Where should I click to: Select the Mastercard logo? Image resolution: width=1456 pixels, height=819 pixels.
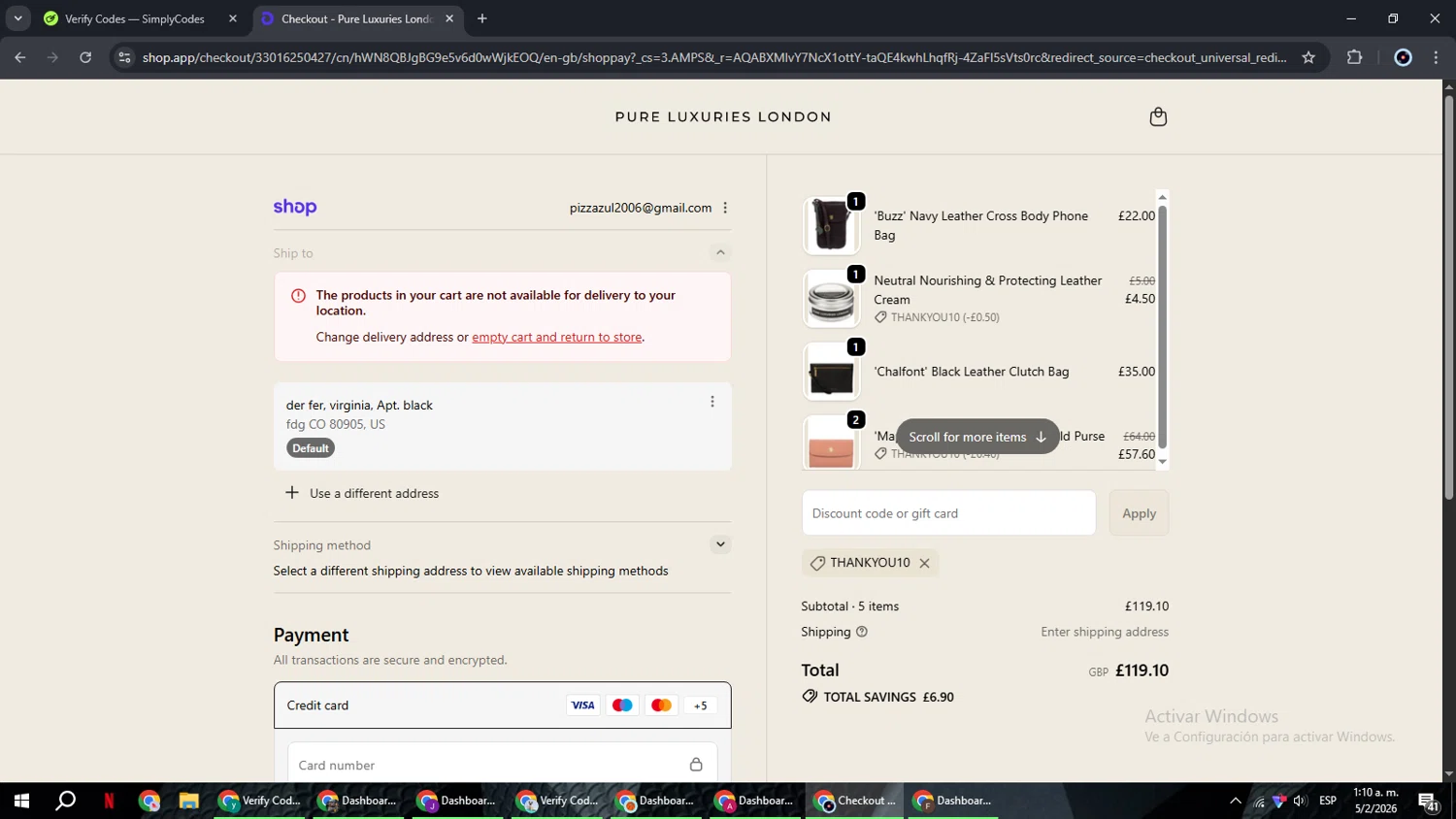(x=661, y=705)
